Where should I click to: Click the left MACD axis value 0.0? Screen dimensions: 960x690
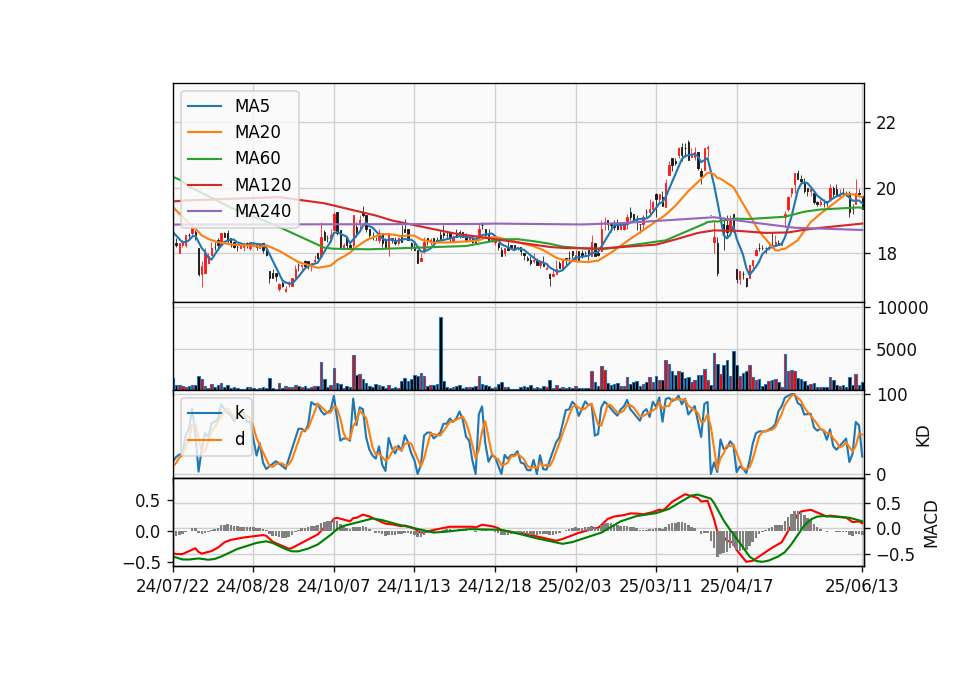[147, 532]
